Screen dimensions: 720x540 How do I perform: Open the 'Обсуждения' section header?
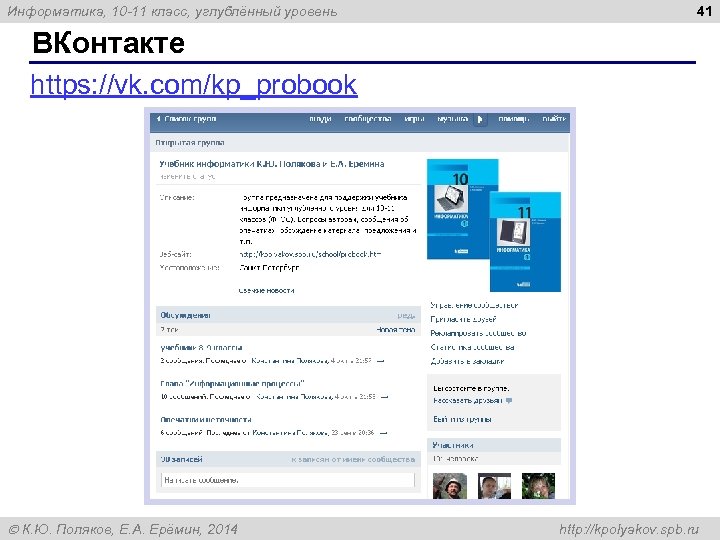[186, 315]
